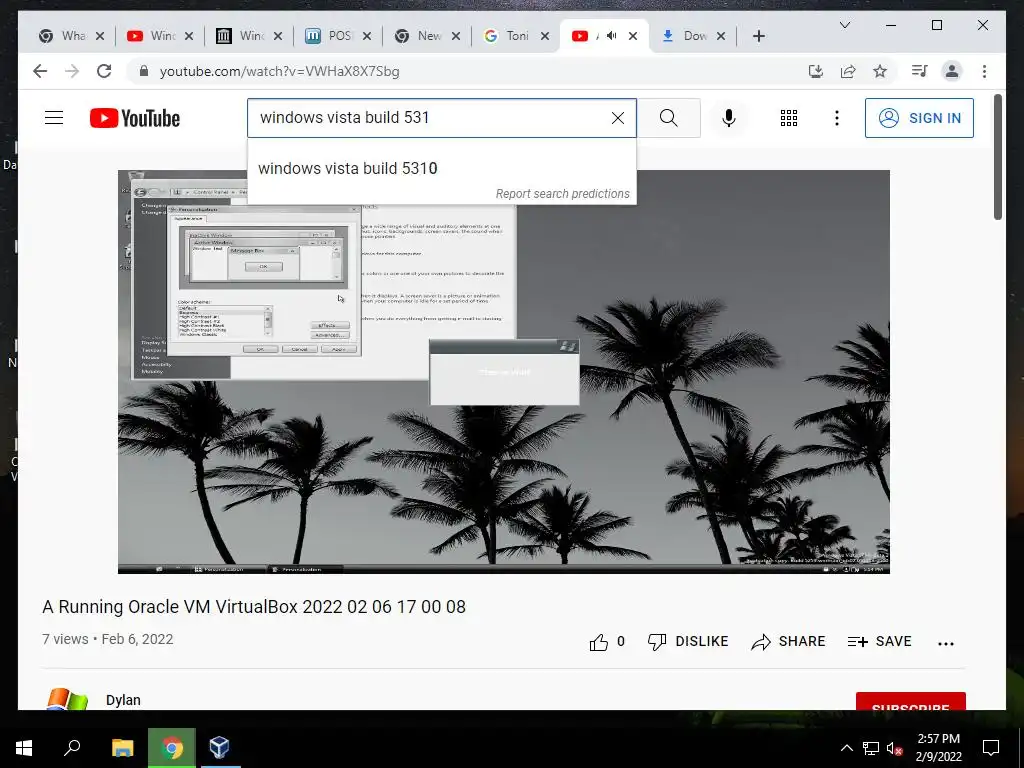The width and height of the screenshot is (1024, 768).
Task: Click the address bar URL
Action: (x=280, y=72)
